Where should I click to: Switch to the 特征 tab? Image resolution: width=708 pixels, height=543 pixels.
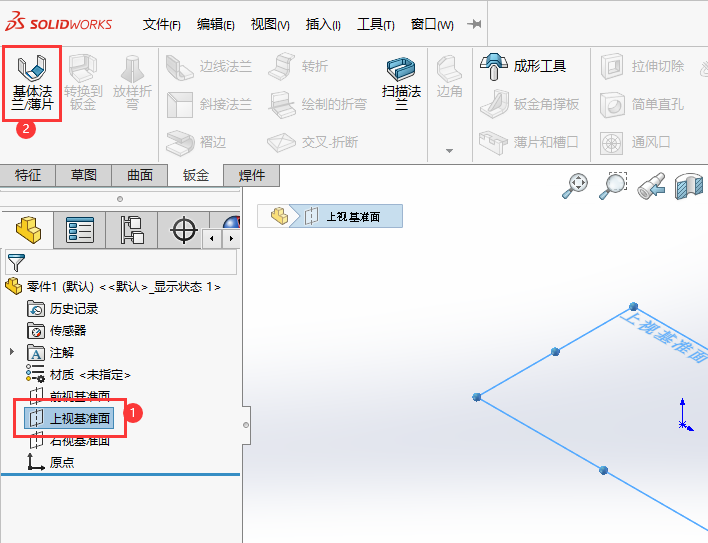[x=28, y=175]
